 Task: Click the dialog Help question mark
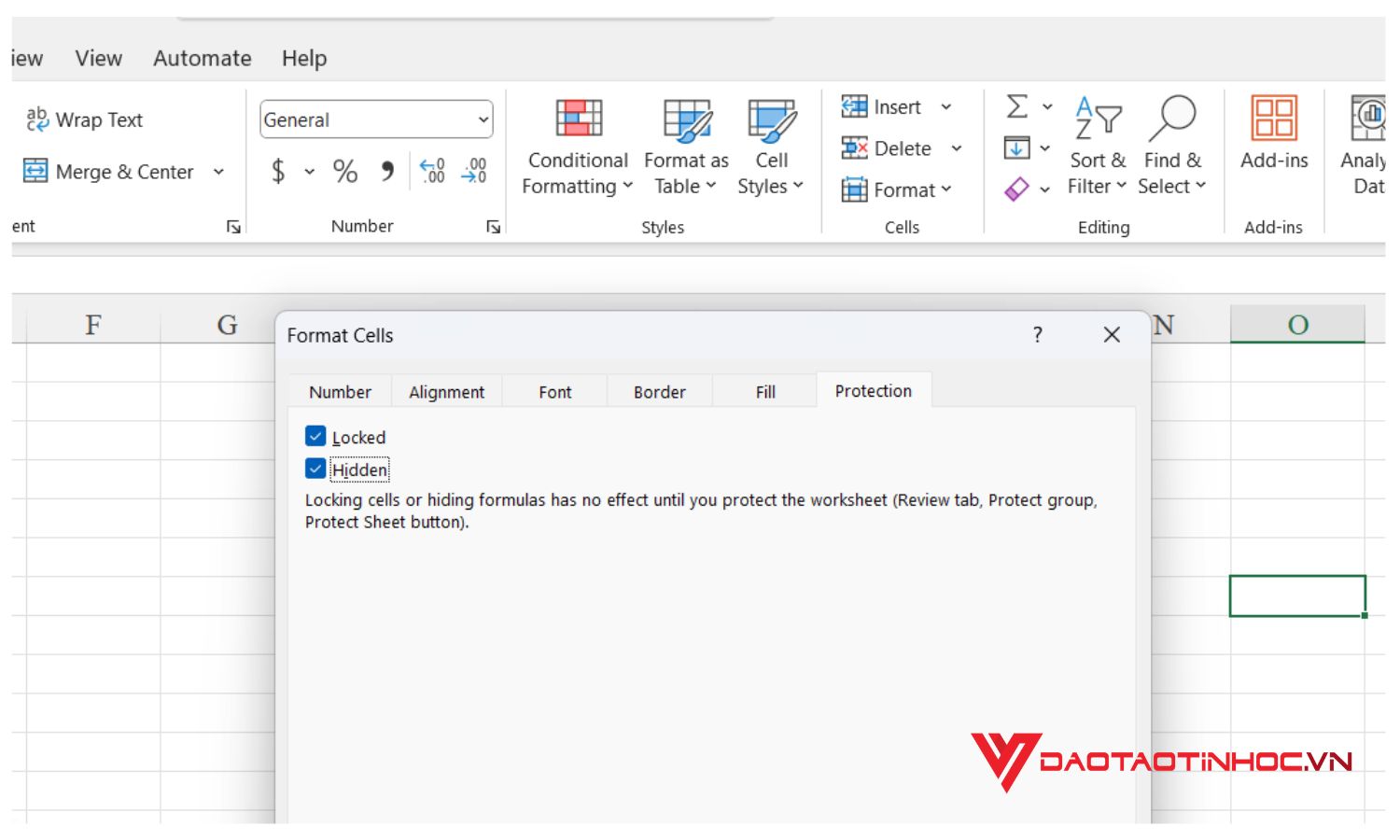(1037, 335)
